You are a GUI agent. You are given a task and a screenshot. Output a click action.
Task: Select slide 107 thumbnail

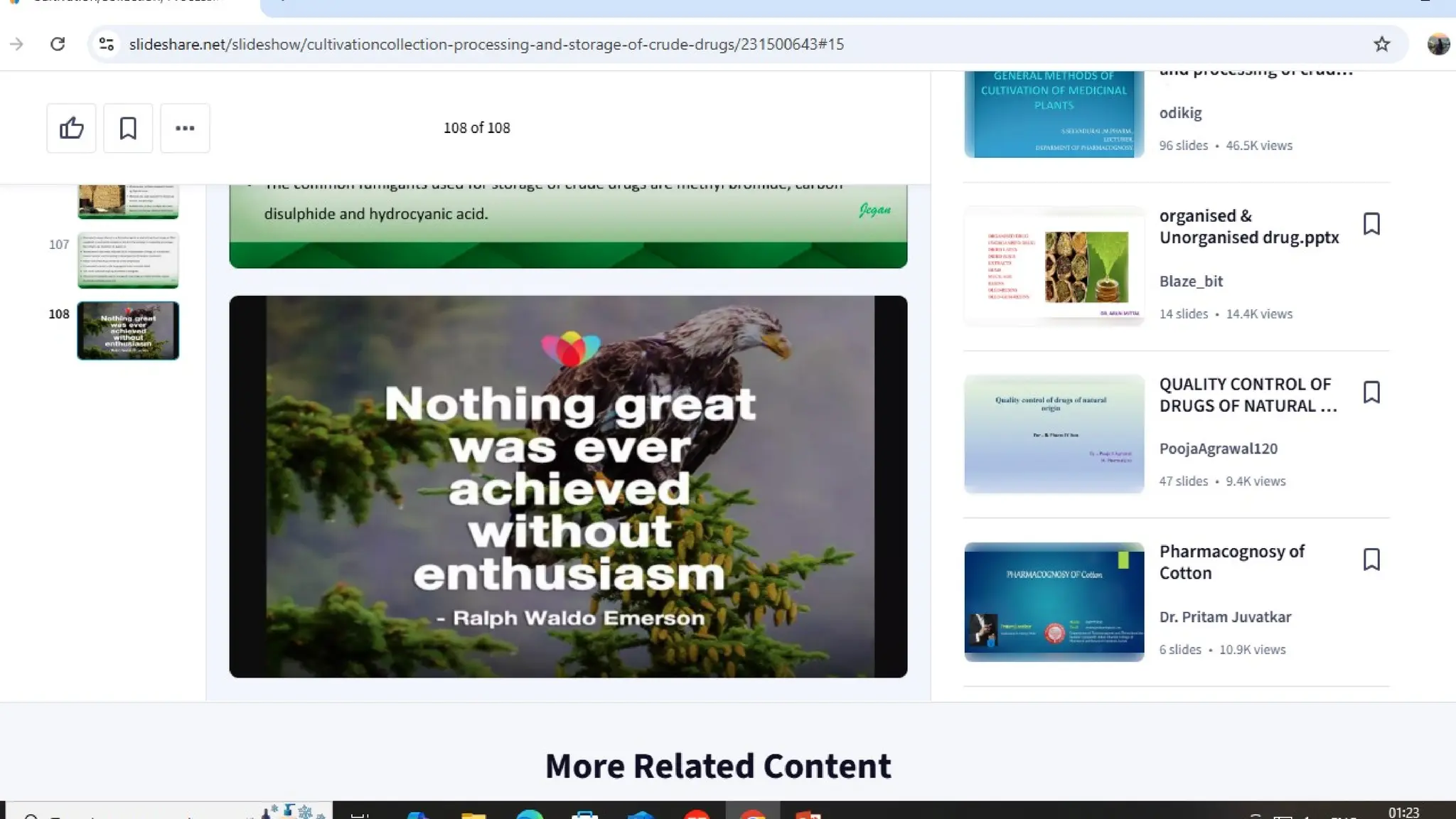click(x=128, y=259)
